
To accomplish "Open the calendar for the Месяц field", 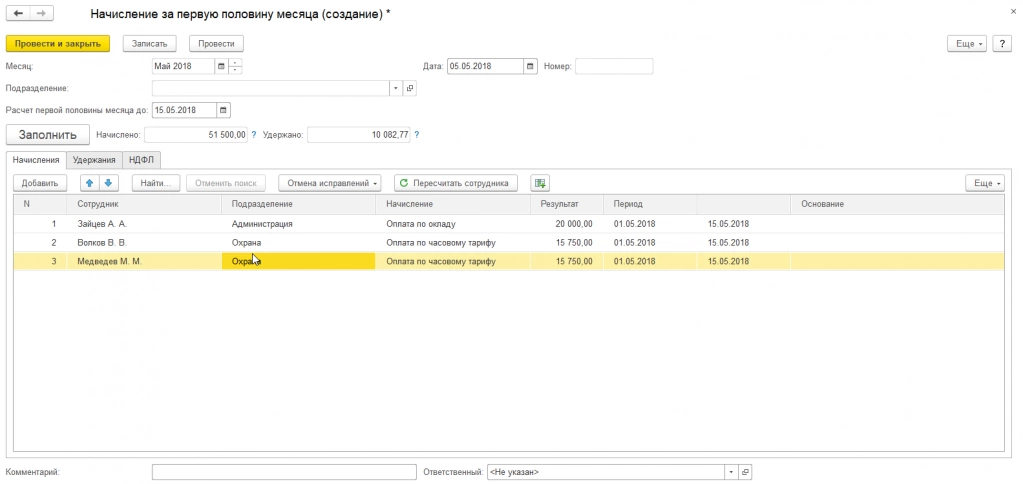I will coord(221,66).
